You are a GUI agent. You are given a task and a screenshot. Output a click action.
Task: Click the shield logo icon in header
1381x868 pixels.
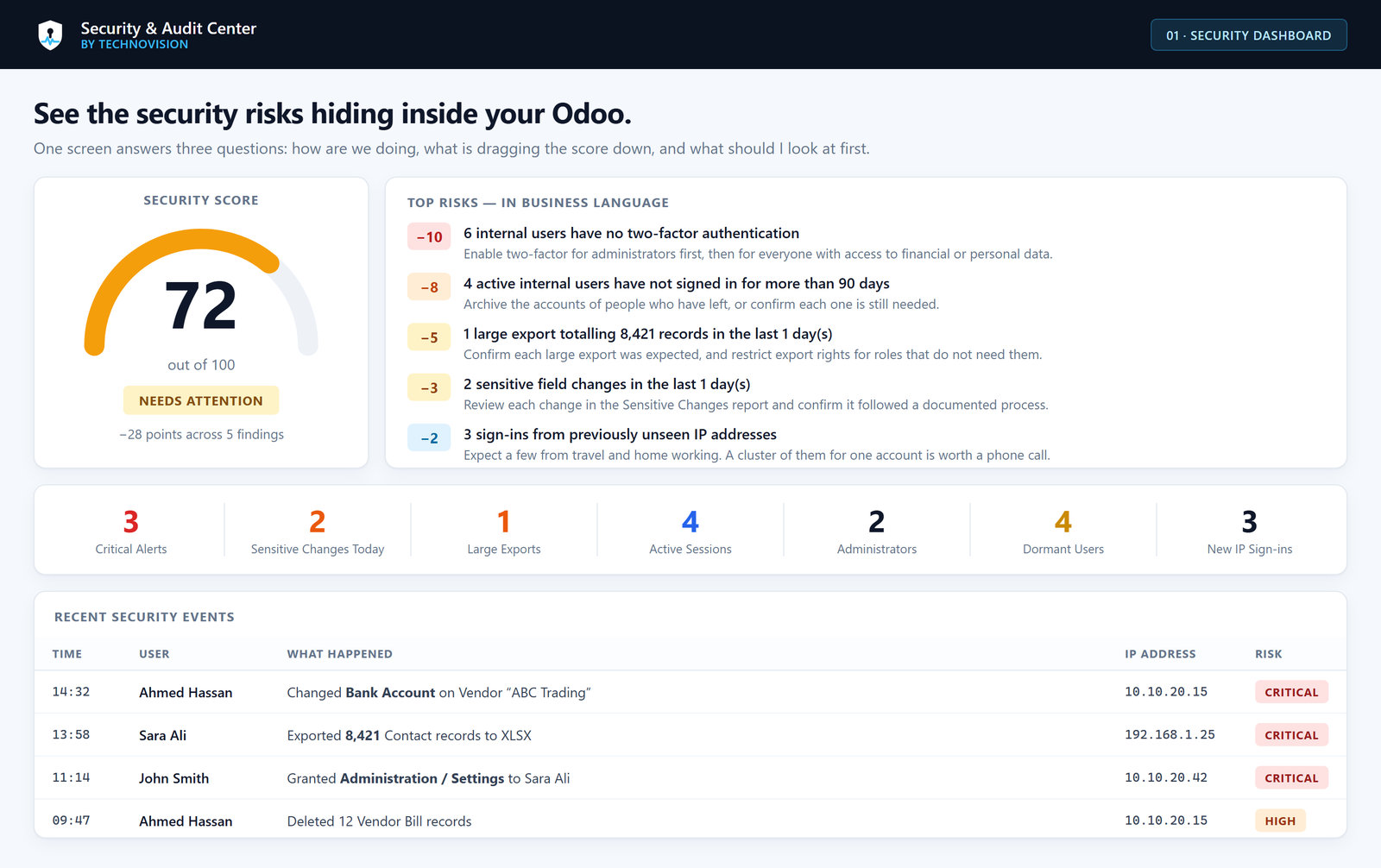(51, 35)
